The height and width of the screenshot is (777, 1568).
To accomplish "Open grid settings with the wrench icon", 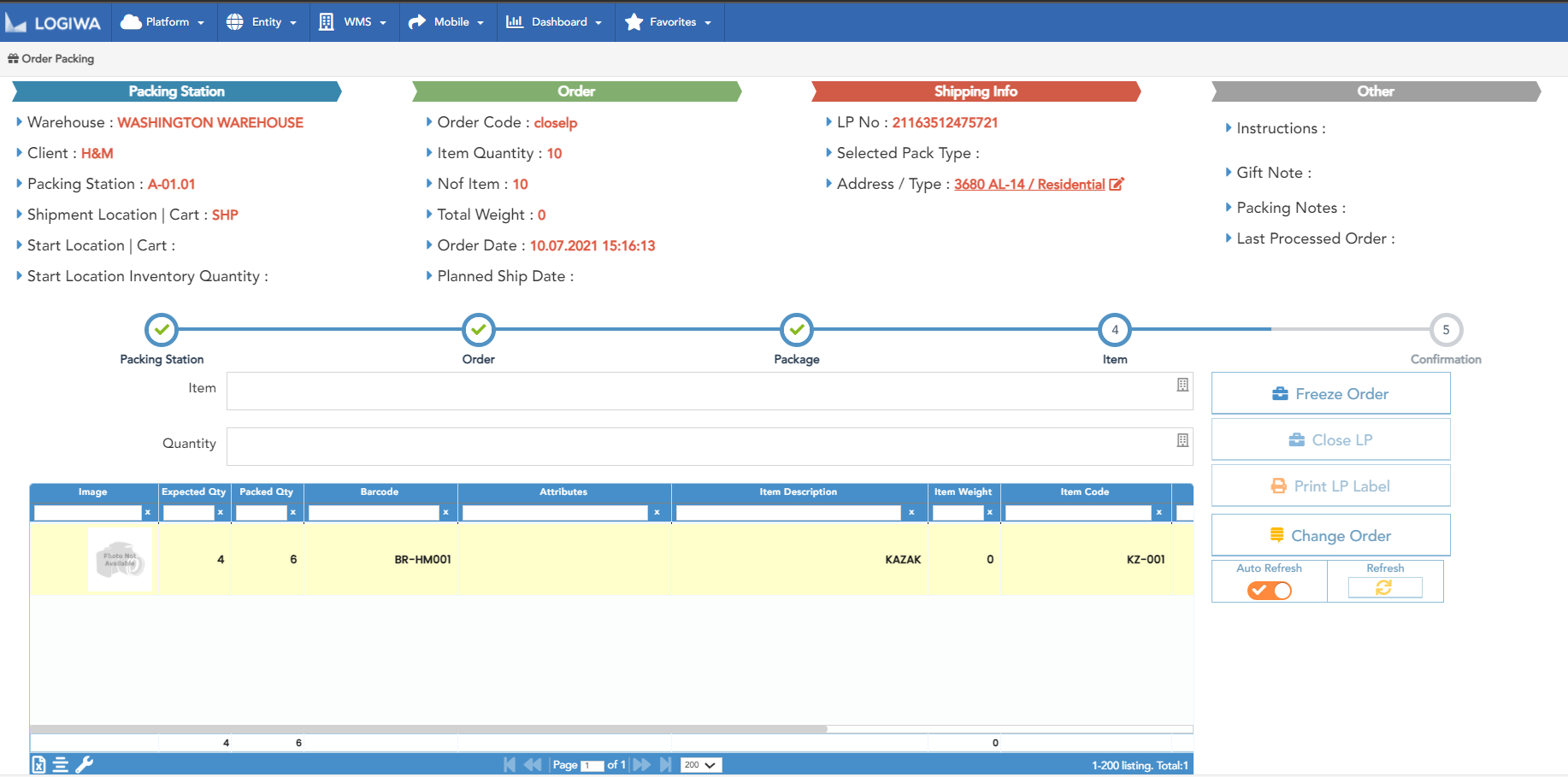I will coord(84,764).
